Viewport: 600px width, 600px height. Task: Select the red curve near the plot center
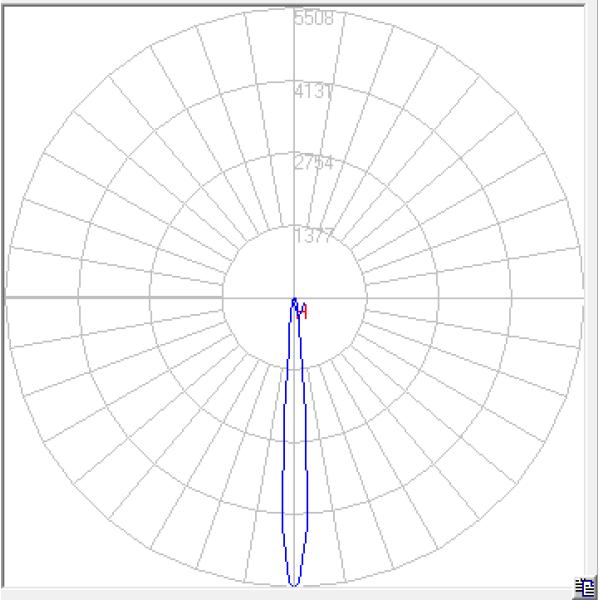point(303,312)
